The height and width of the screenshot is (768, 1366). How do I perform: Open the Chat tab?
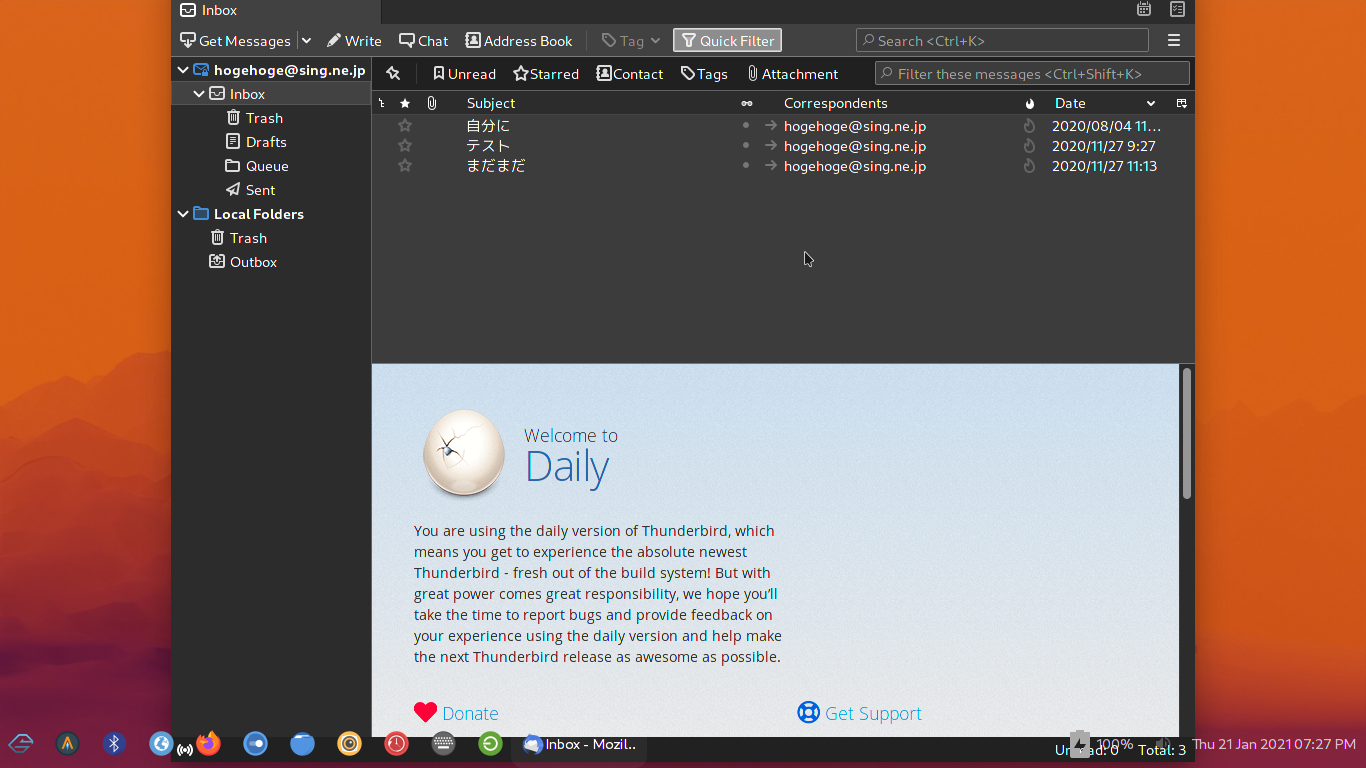coord(424,41)
